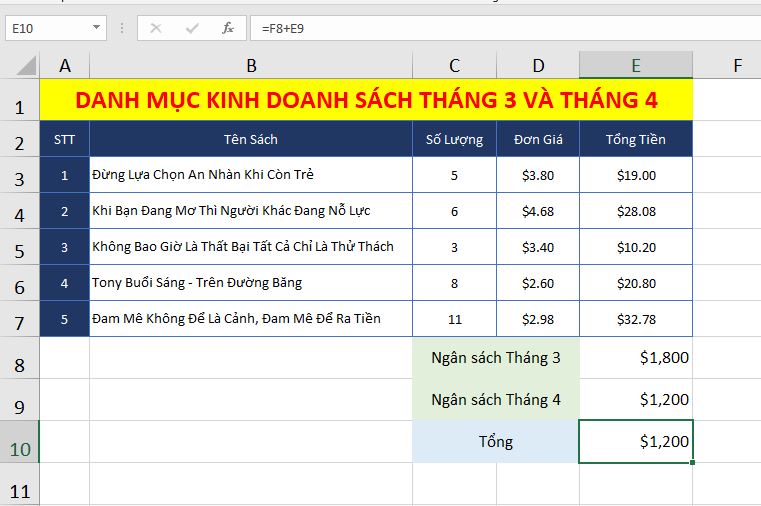The width and height of the screenshot is (761, 506).
Task: Click the selected $1,200 cell in row 10
Action: click(x=636, y=441)
